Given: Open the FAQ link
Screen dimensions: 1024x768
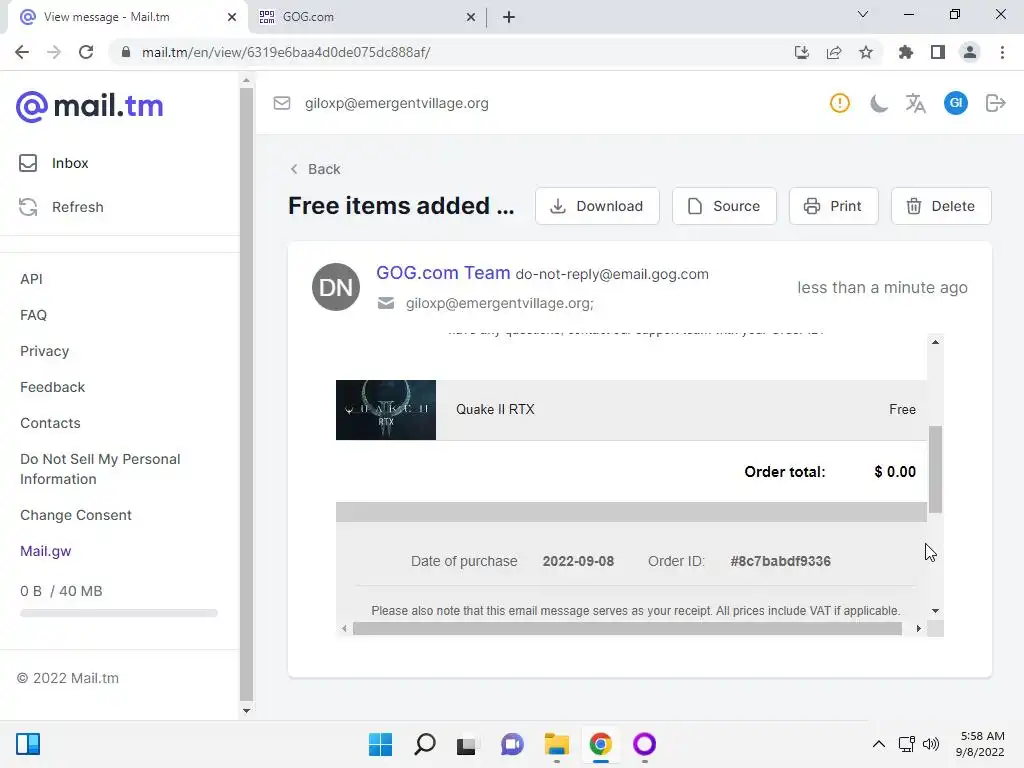Looking at the screenshot, I should point(33,315).
